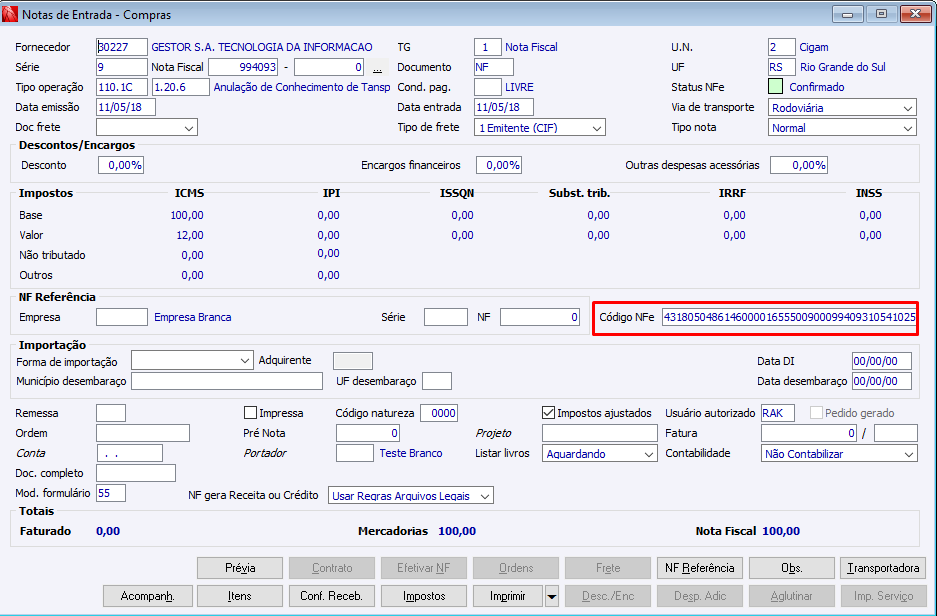Click the Série field containing 9
Image resolution: width=937 pixels, height=616 pixels.
[x=122, y=67]
